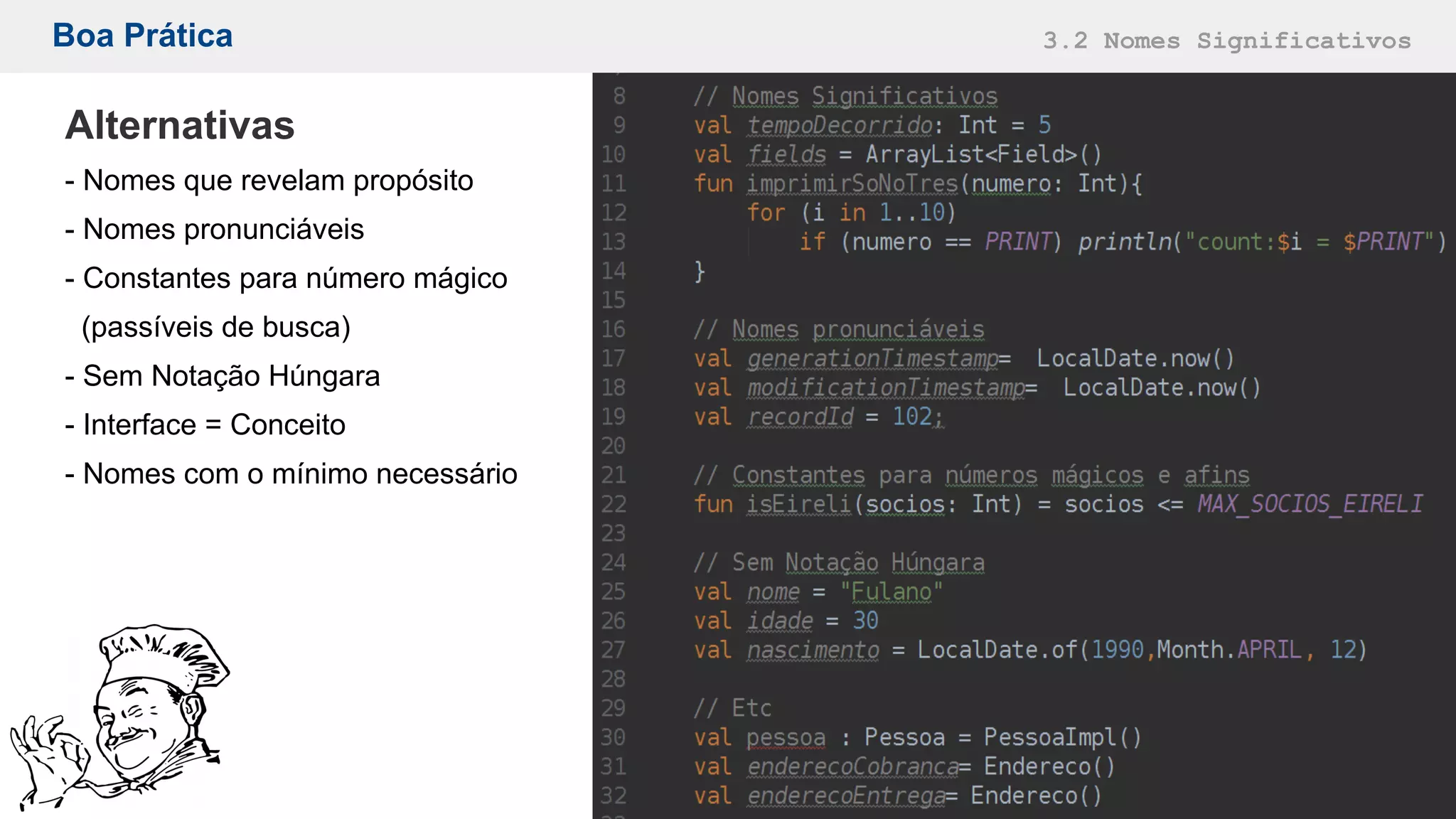Image resolution: width=1456 pixels, height=819 pixels.
Task: Click the 'enderecoCobranca' variable
Action: coord(853,766)
